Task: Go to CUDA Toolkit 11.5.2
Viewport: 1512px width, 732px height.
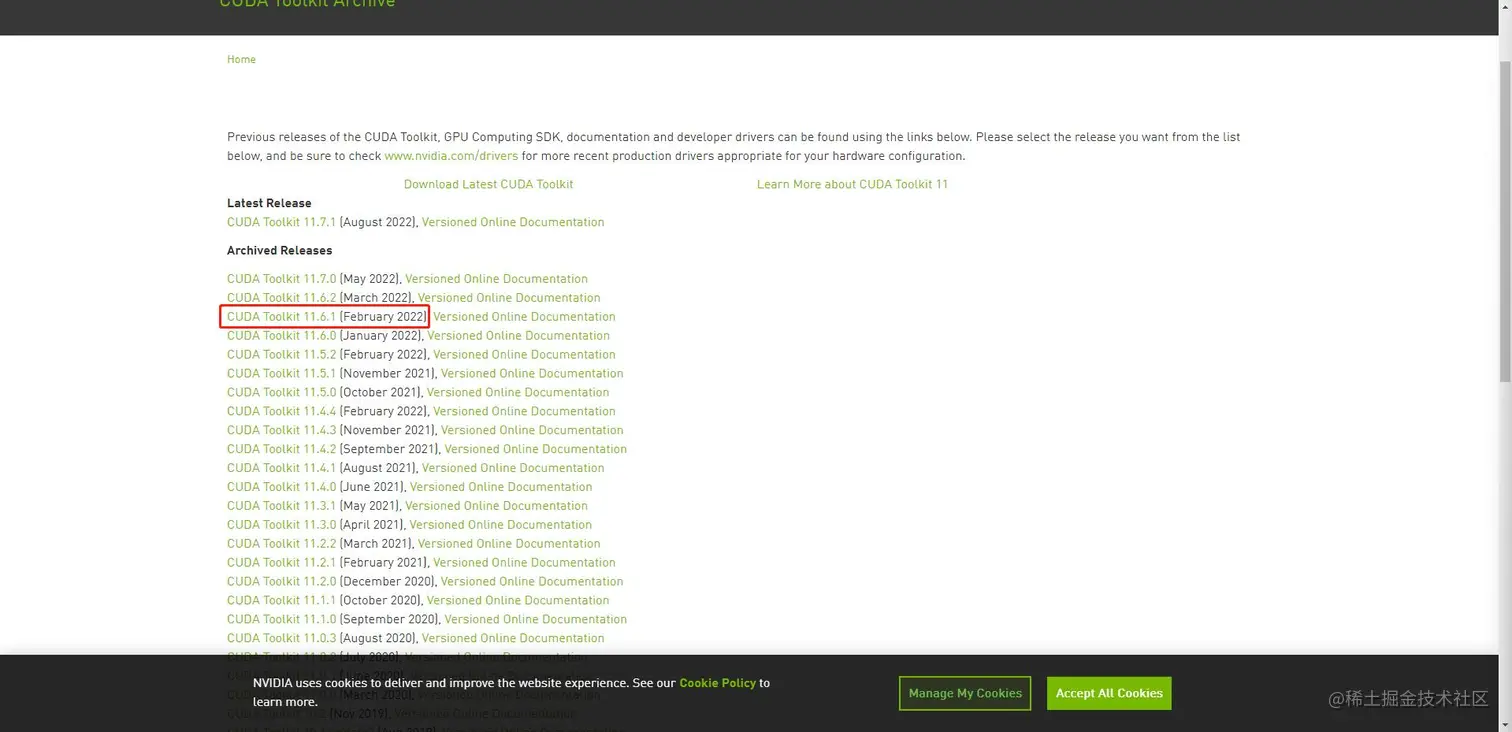Action: pyautogui.click(x=281, y=355)
